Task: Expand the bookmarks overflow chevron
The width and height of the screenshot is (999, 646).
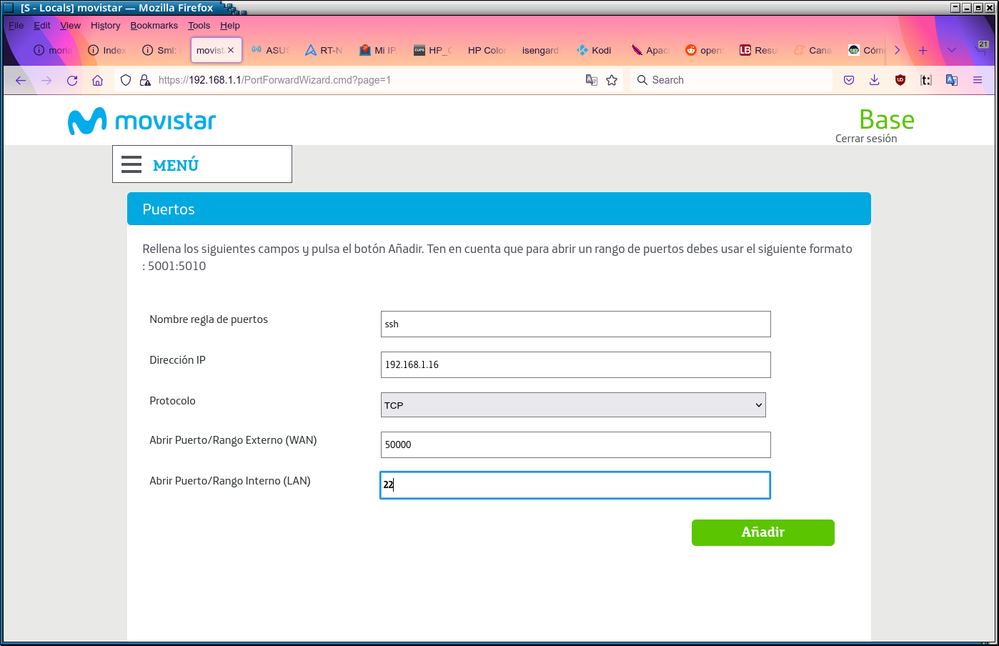Action: pyautogui.click(x=897, y=50)
